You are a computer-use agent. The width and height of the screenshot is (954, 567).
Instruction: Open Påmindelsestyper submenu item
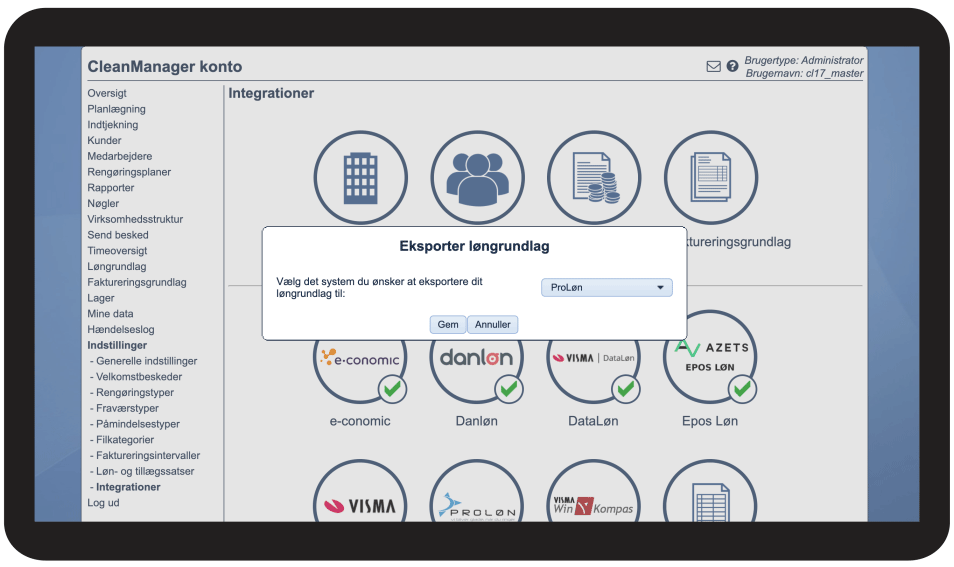coord(135,425)
